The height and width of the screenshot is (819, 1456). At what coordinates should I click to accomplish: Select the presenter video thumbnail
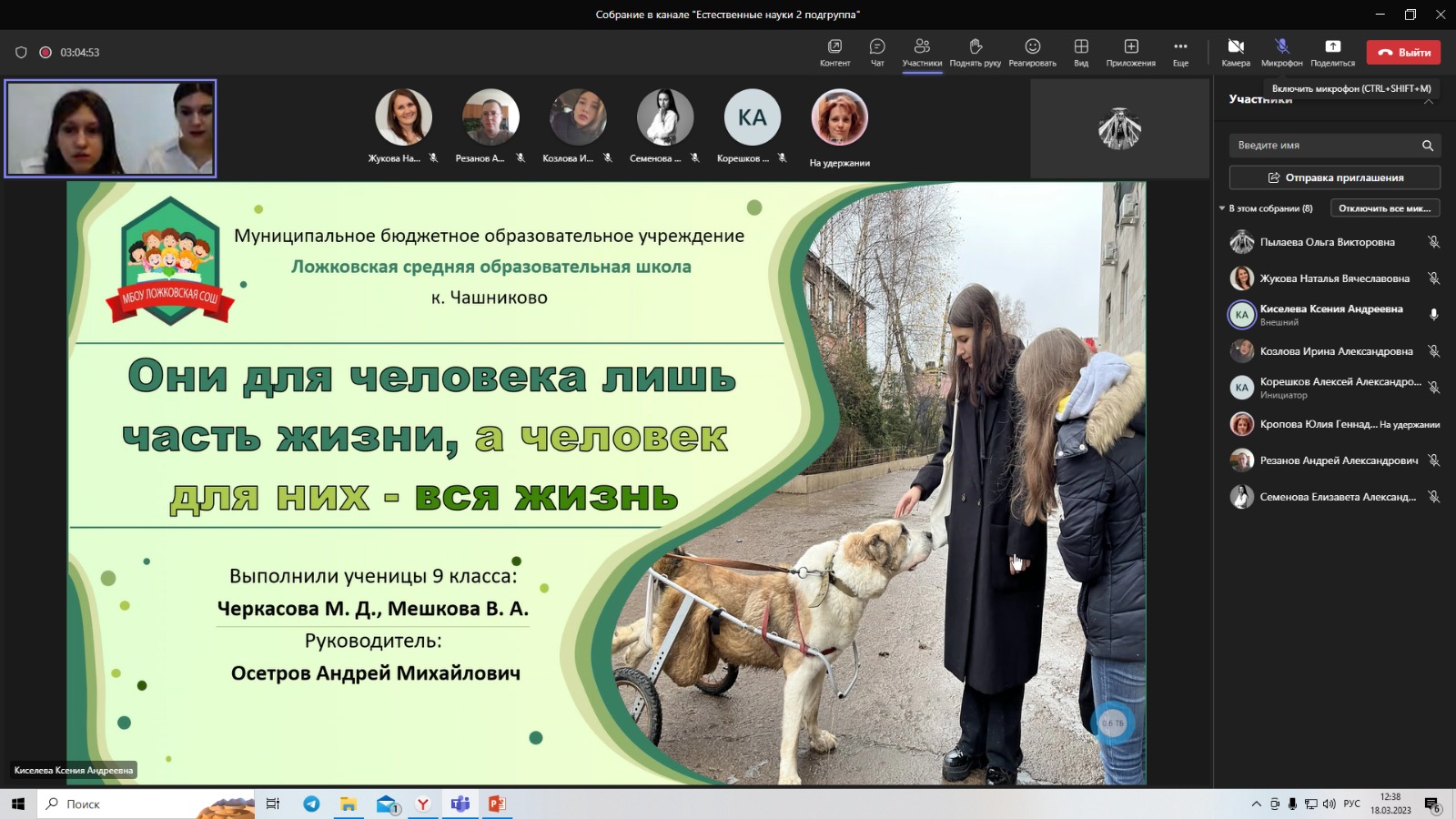pos(111,128)
